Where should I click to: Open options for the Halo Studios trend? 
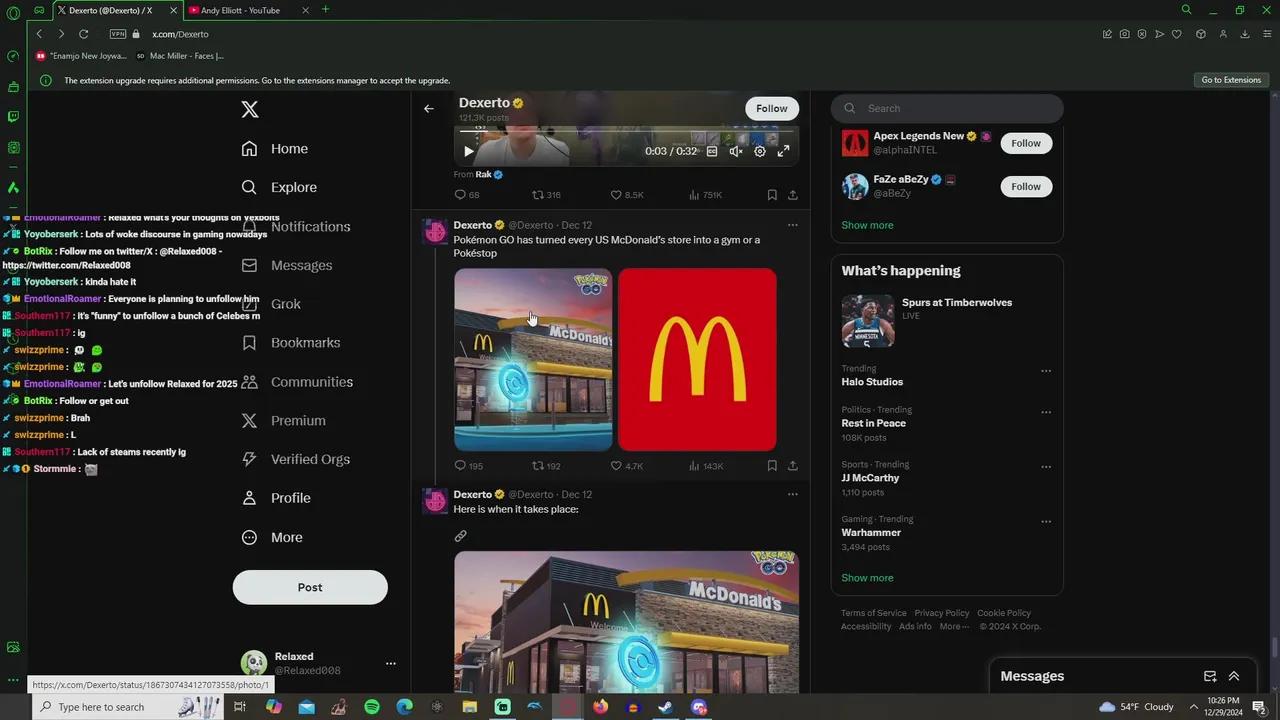tap(1046, 371)
